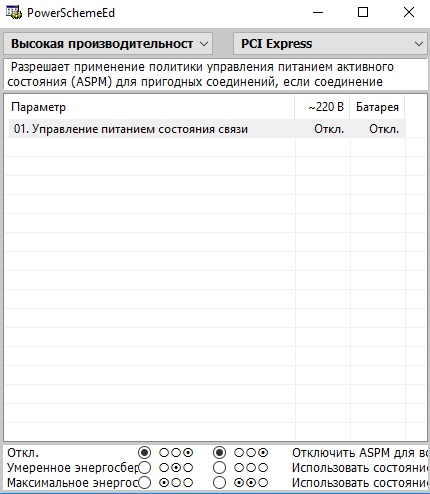Viewport: 430px width, 494px height.
Task: Click the '~220 В' column header
Action: 322,107
